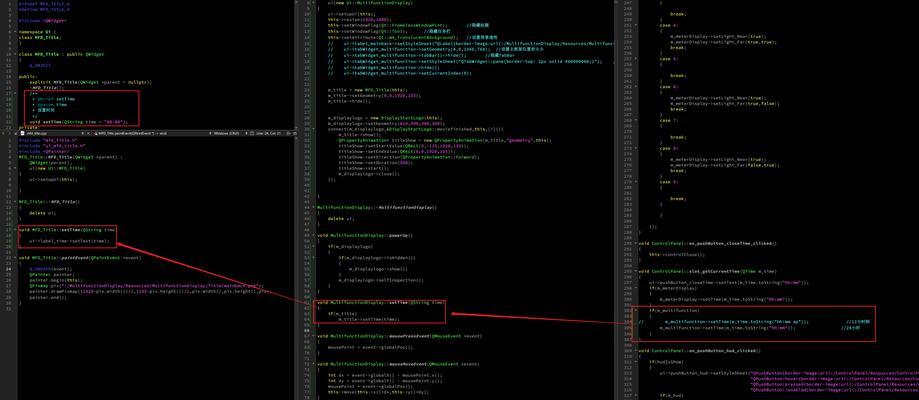919x400 pixels.
Task: Collapse the MultifunctionDisplay::powerUp() fold
Action: pyautogui.click(x=315, y=235)
